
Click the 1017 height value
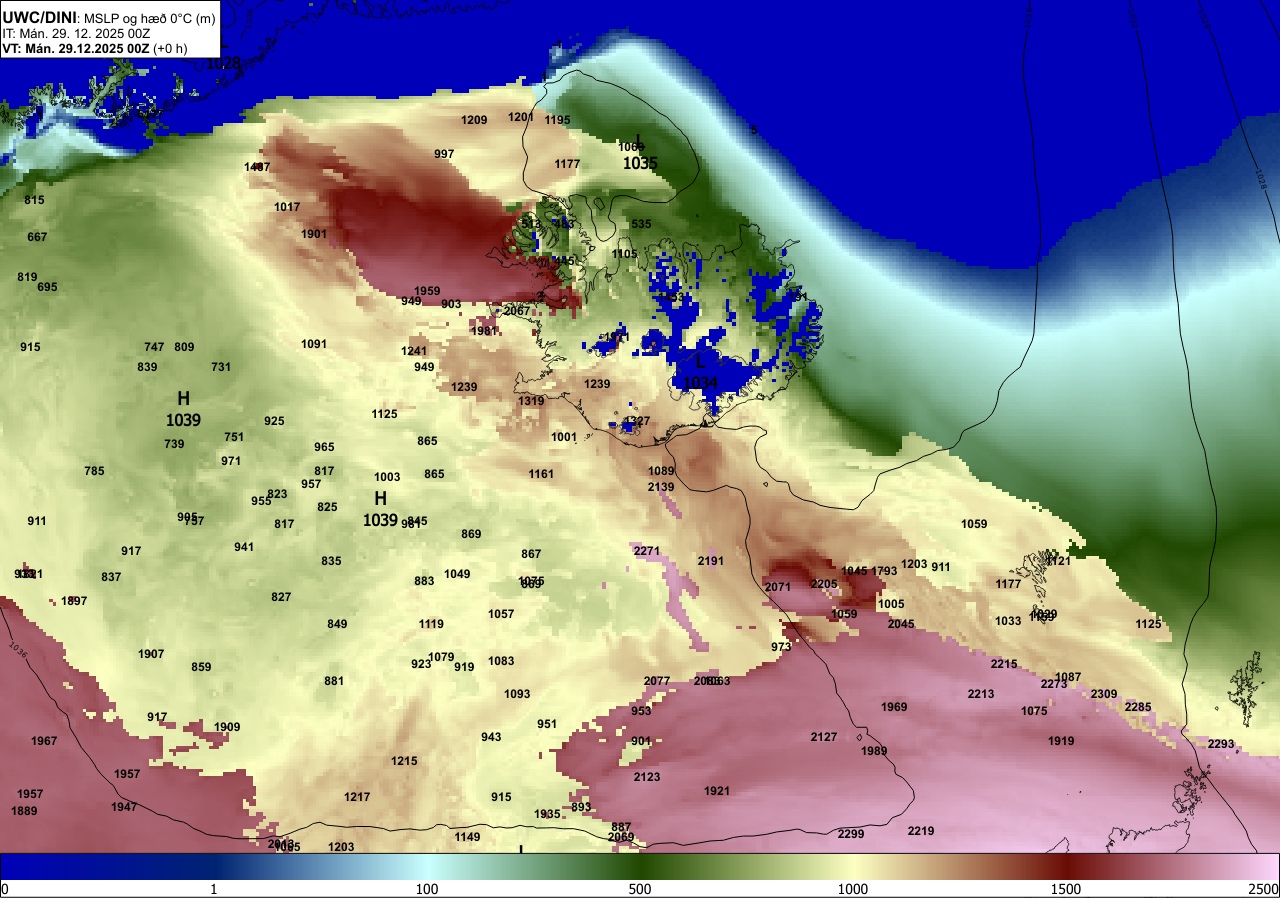pos(287,207)
